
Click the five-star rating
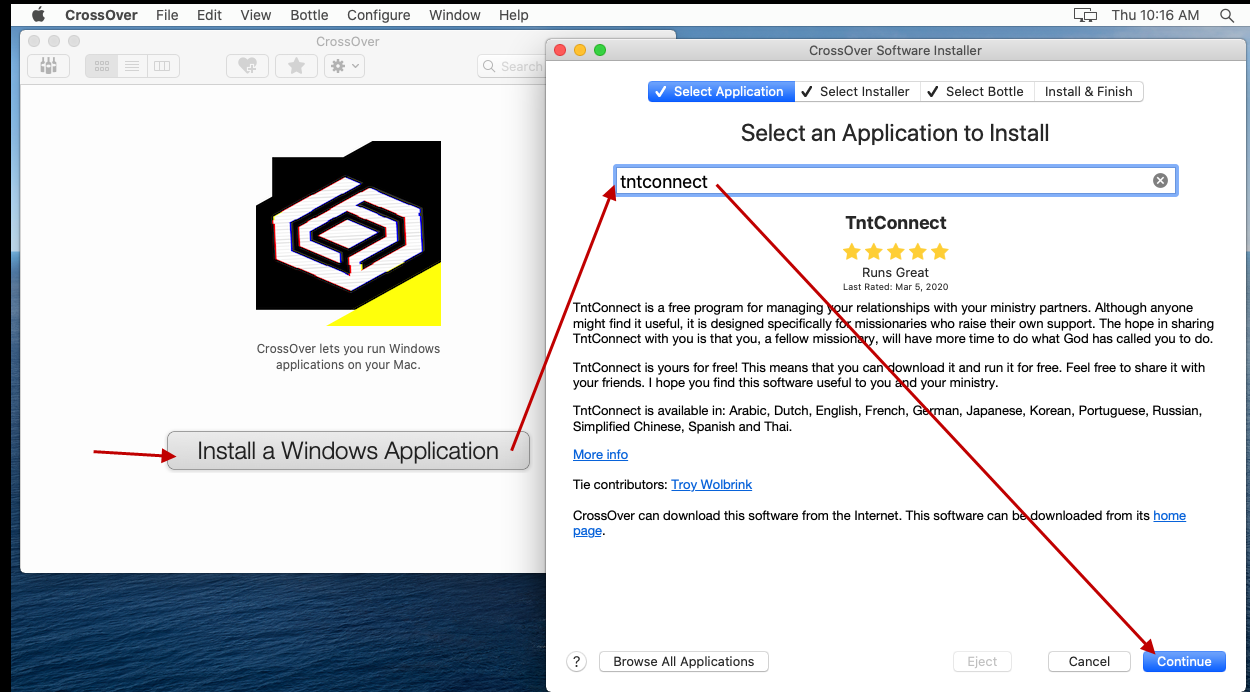click(x=895, y=252)
